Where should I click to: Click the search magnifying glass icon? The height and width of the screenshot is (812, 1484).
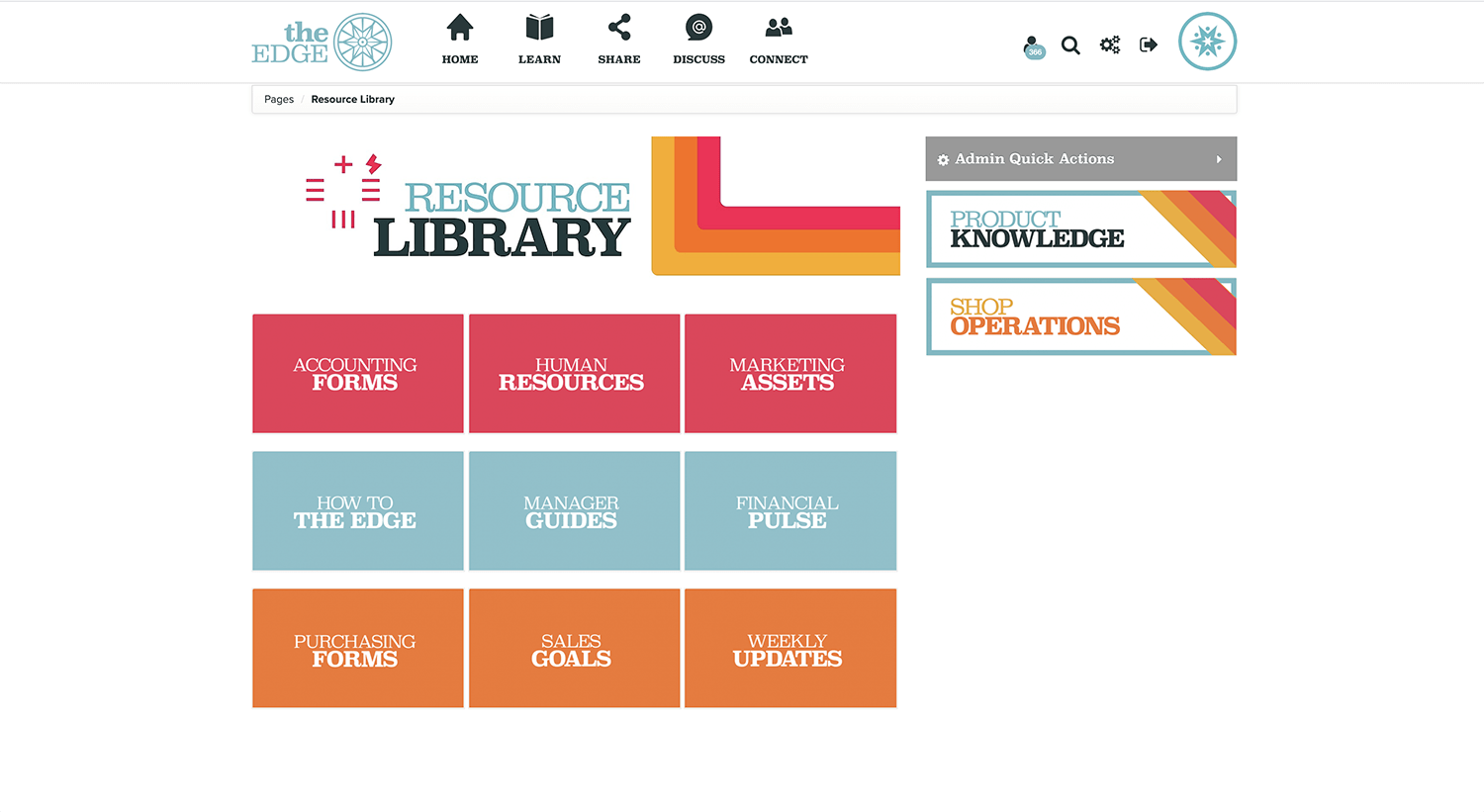(1070, 45)
